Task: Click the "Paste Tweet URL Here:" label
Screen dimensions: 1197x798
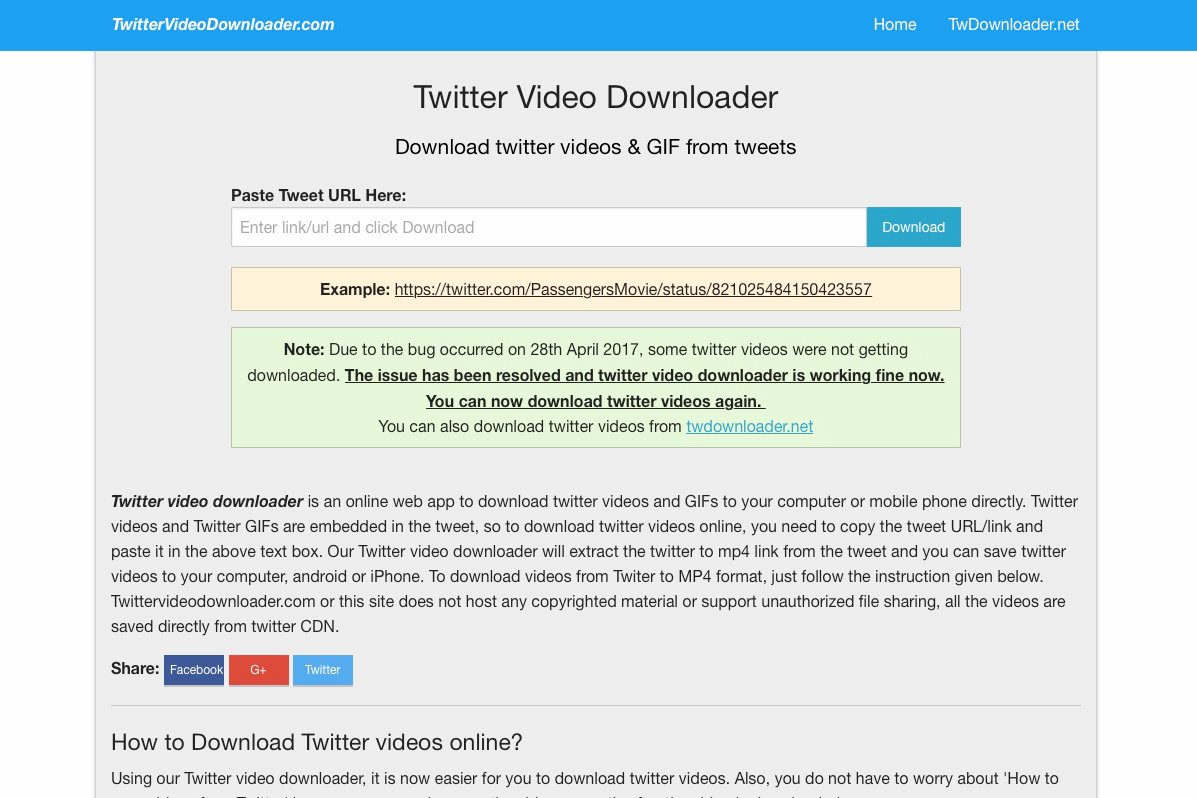Action: pos(318,195)
